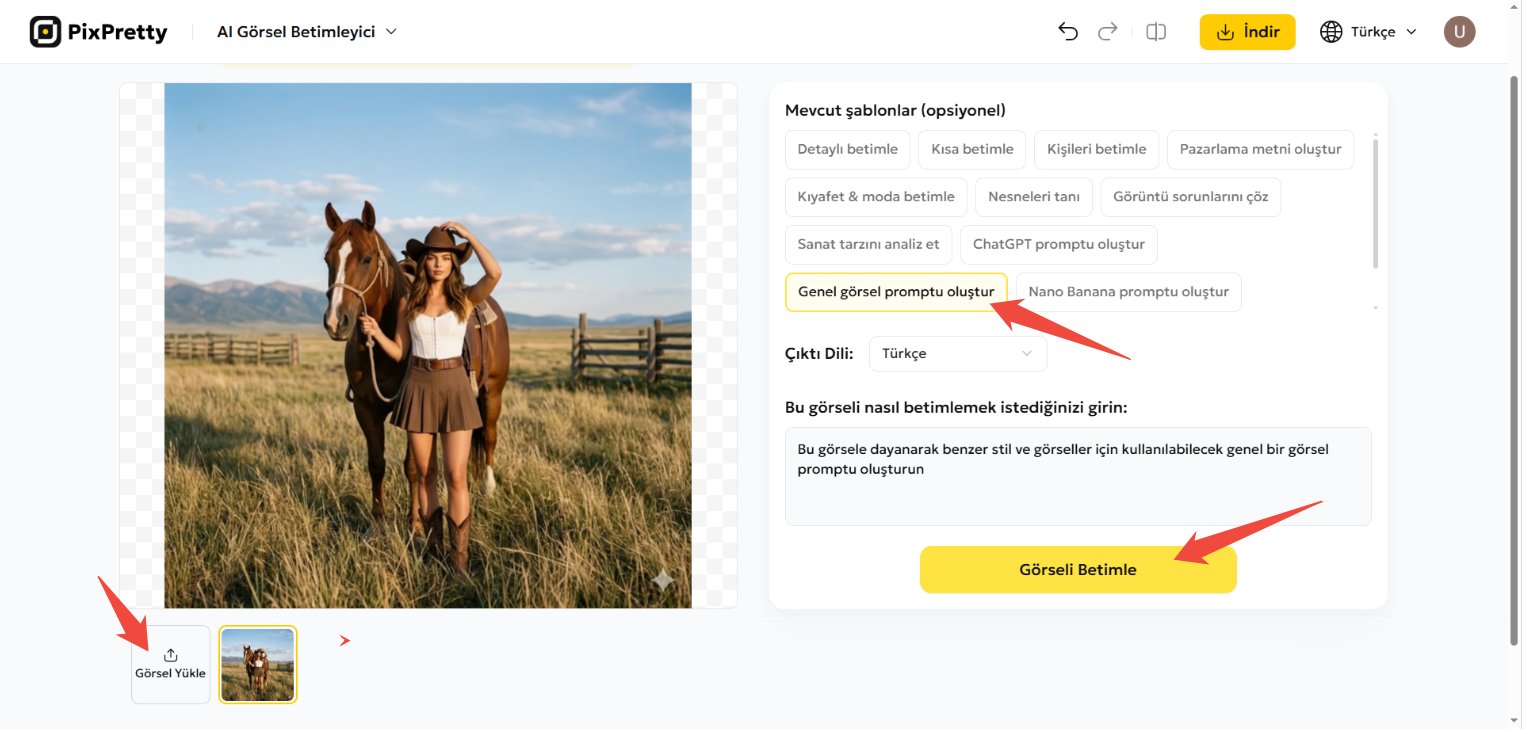The image size is (1522, 729).
Task: Click the download icon on the İndir button
Action: tap(1224, 31)
